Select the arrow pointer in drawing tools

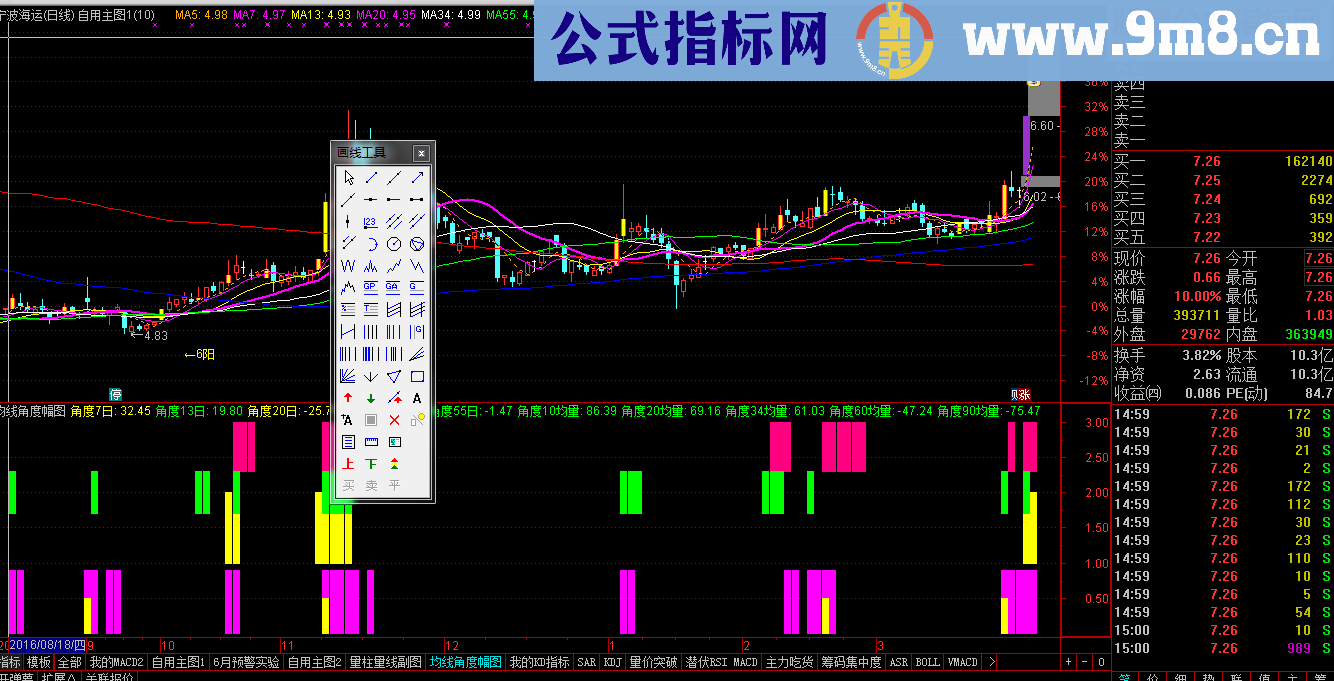click(348, 178)
